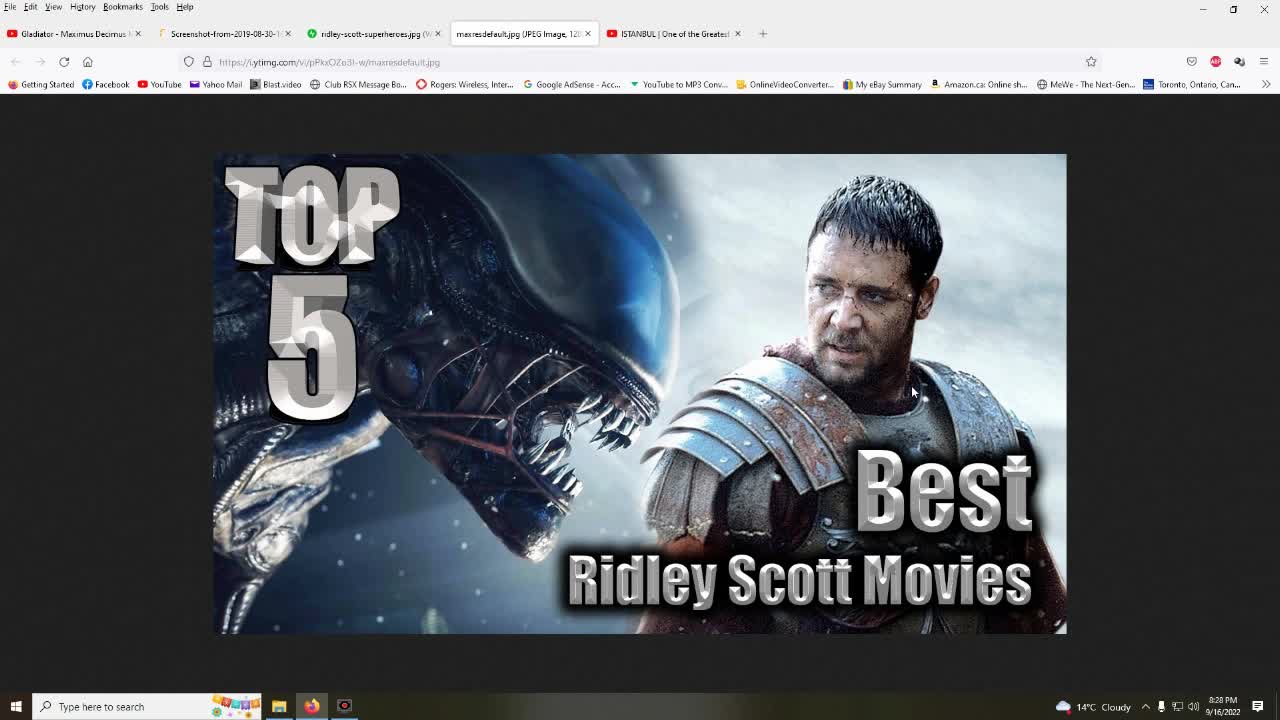Switch to the Screenshot-from-2019-08-30 tab
The height and width of the screenshot is (720, 1280).
click(x=224, y=34)
